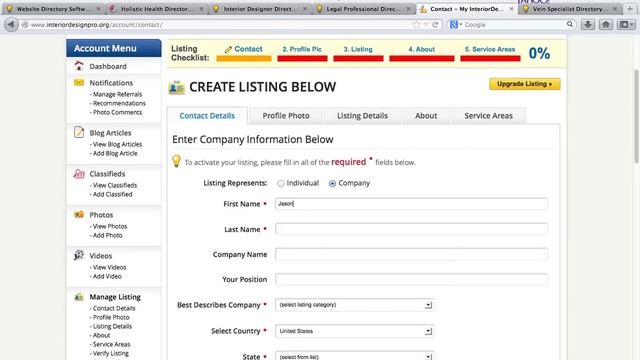Image resolution: width=640 pixels, height=360 pixels.
Task: Select the Individual radio button
Action: click(x=280, y=183)
